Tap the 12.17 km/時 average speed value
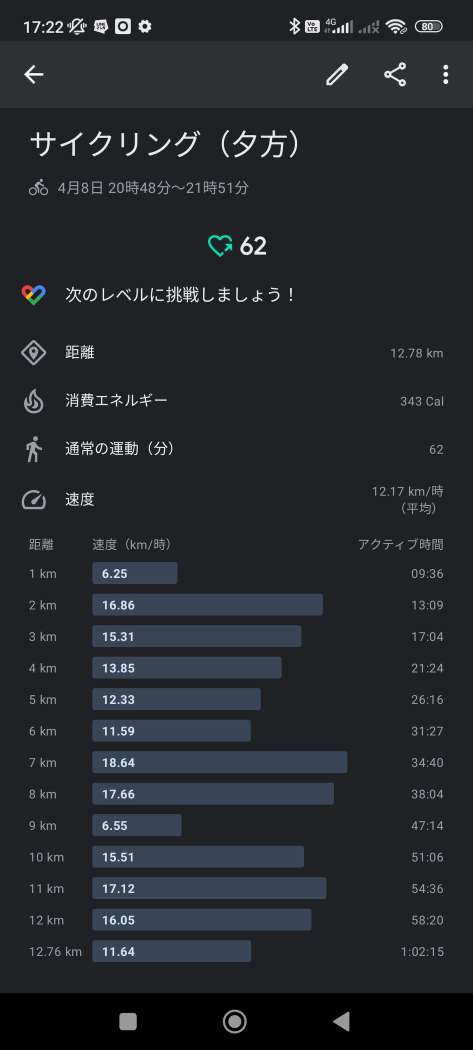Viewport: 473px width, 1050px height. [407, 492]
